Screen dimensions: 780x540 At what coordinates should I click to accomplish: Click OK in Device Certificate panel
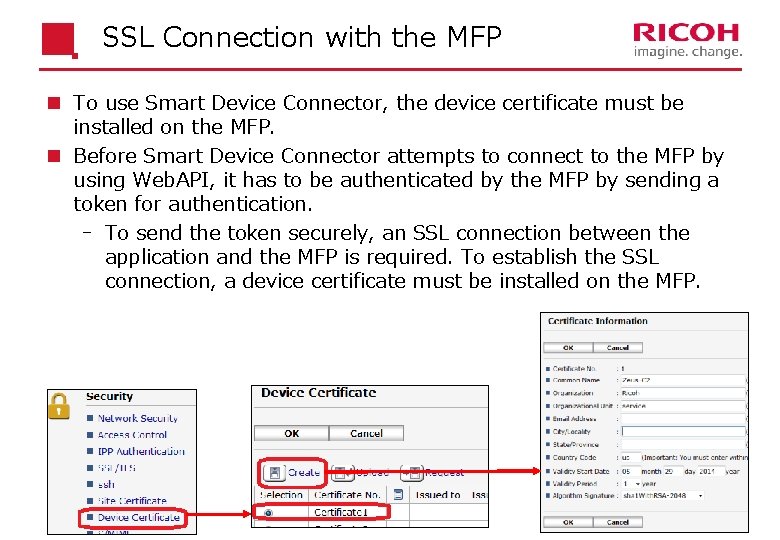coord(292,433)
